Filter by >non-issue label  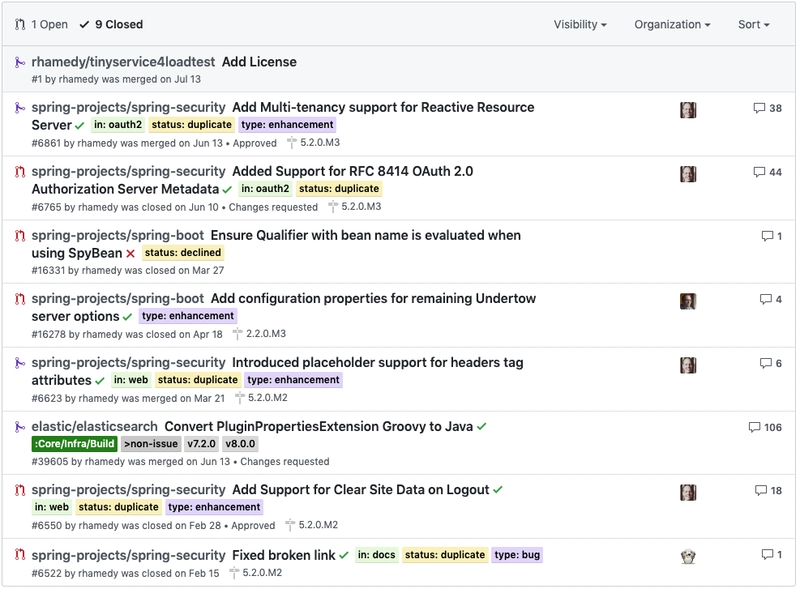pos(151,444)
